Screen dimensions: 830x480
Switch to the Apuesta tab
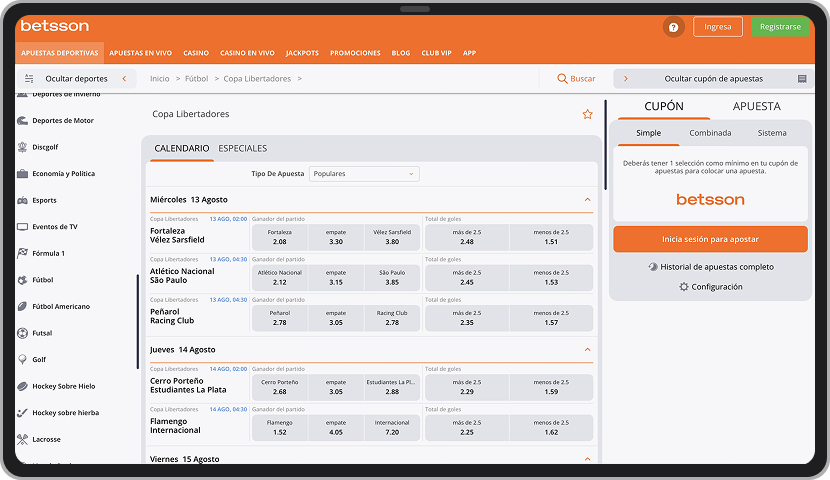point(756,106)
